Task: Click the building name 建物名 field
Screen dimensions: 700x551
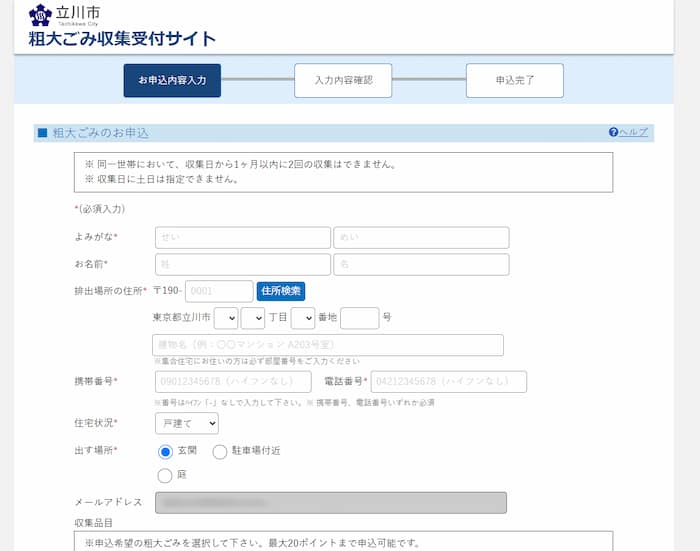Action: click(328, 345)
